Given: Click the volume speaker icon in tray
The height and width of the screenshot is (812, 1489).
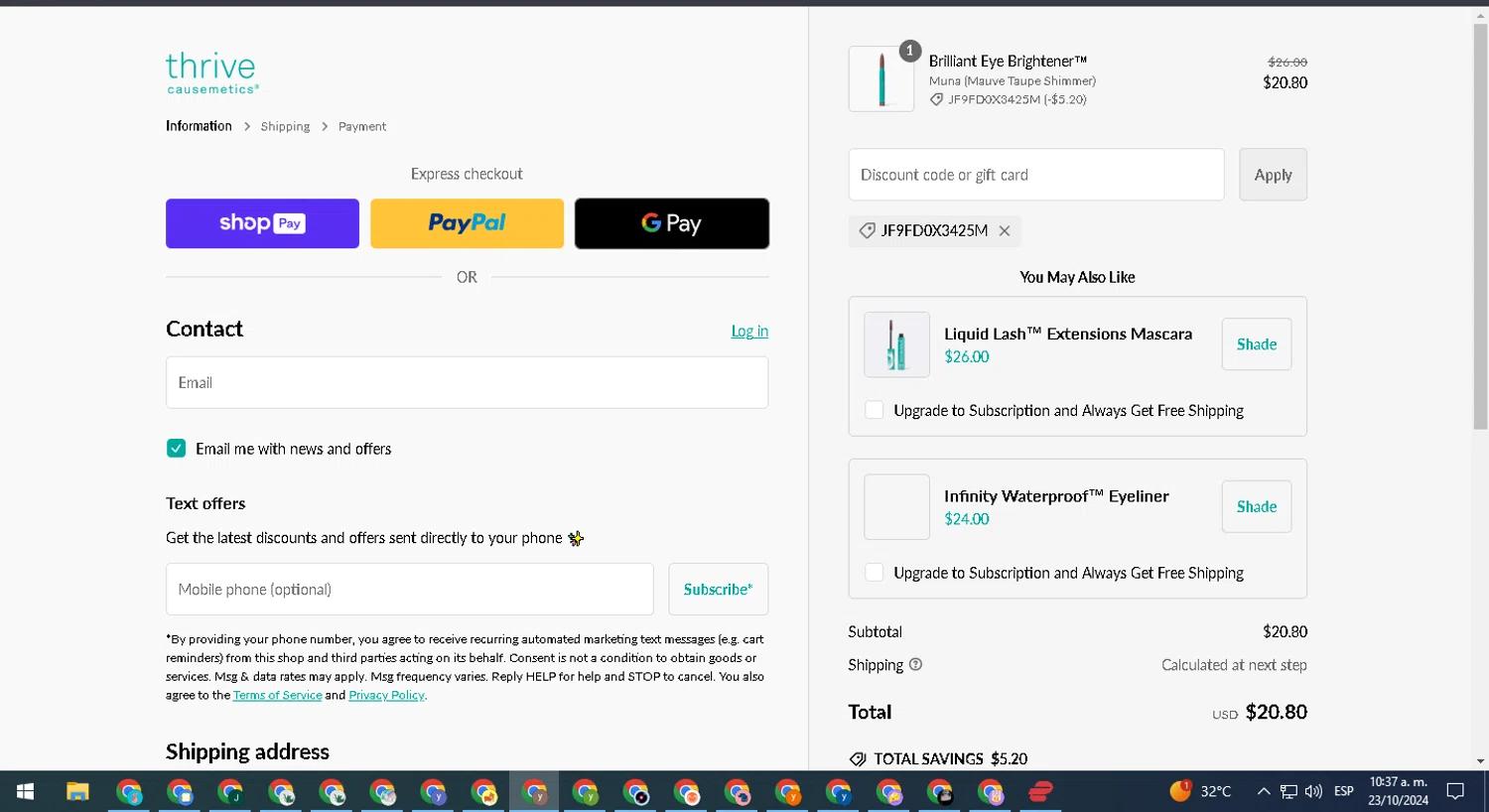Looking at the screenshot, I should coord(1313,791).
